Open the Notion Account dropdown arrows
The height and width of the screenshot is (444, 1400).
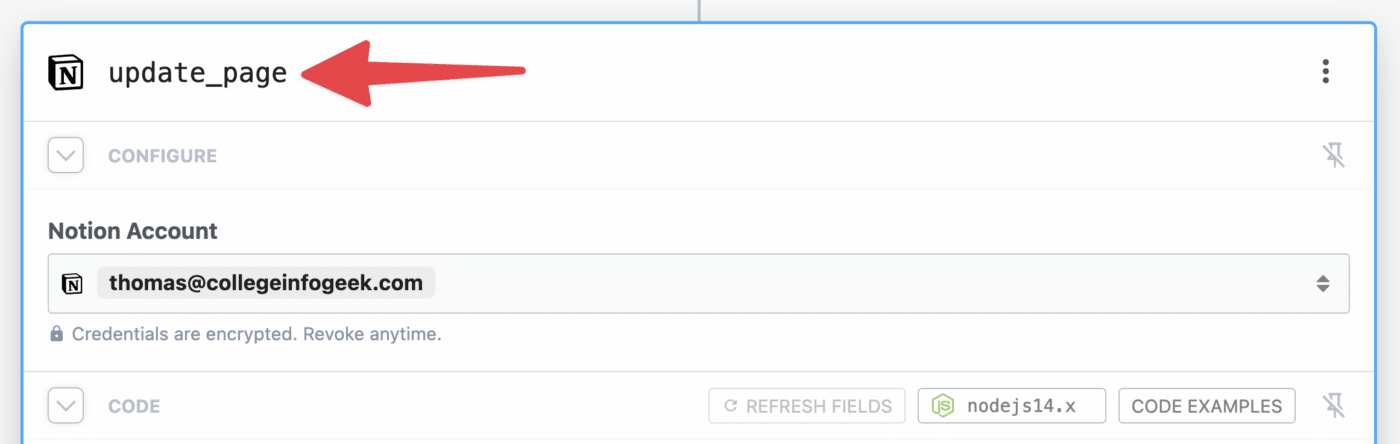(1323, 284)
